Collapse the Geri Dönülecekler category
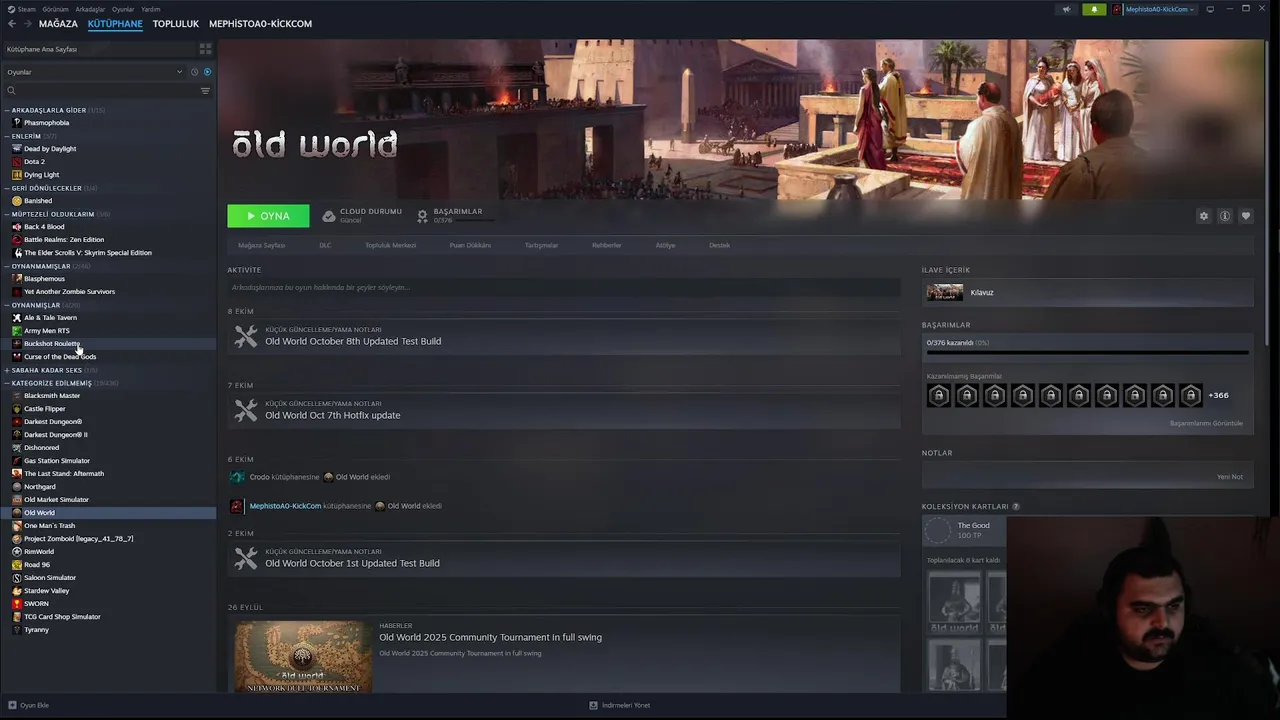1280x720 pixels. [7, 188]
